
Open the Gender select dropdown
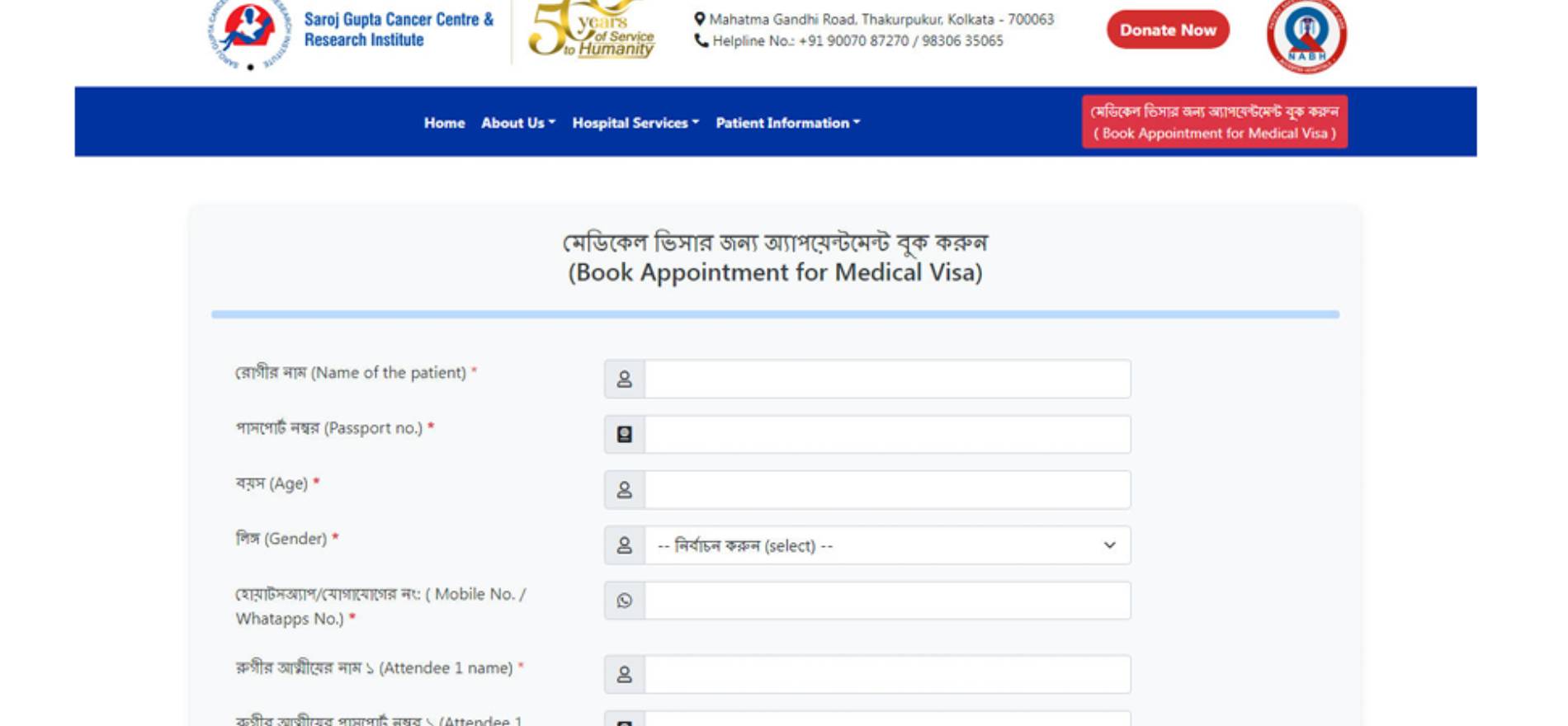click(x=887, y=545)
